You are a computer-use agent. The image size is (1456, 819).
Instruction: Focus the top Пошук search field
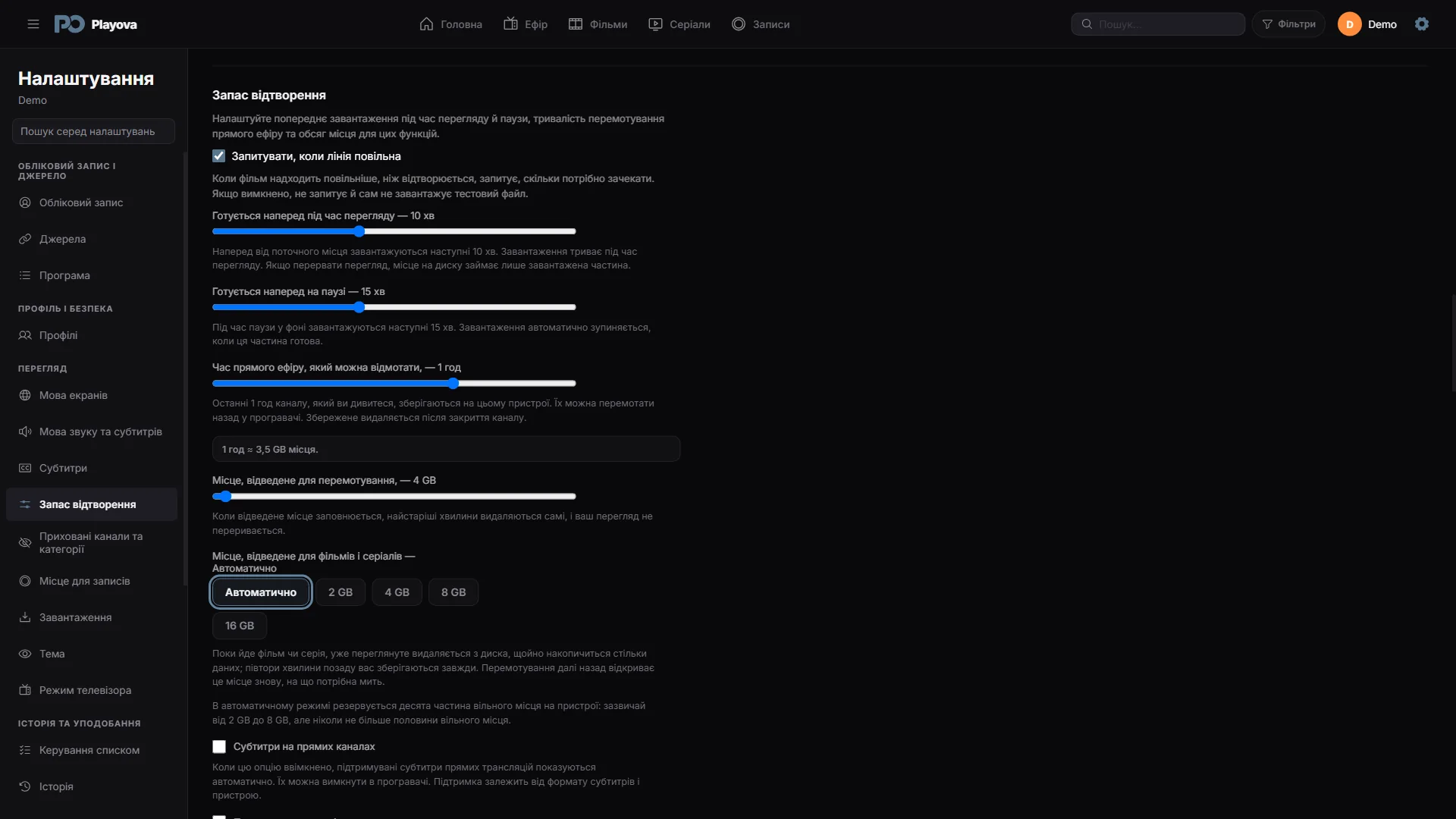(x=1158, y=24)
